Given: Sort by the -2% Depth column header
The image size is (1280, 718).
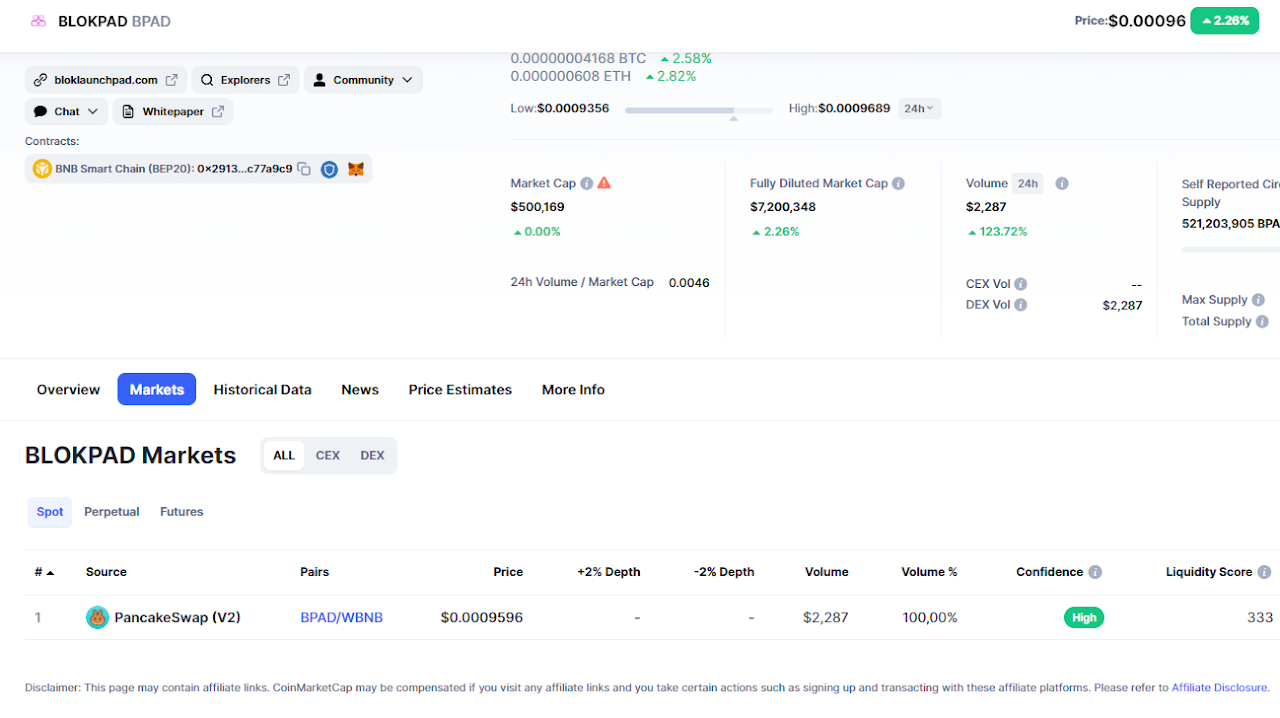Looking at the screenshot, I should (x=724, y=572).
